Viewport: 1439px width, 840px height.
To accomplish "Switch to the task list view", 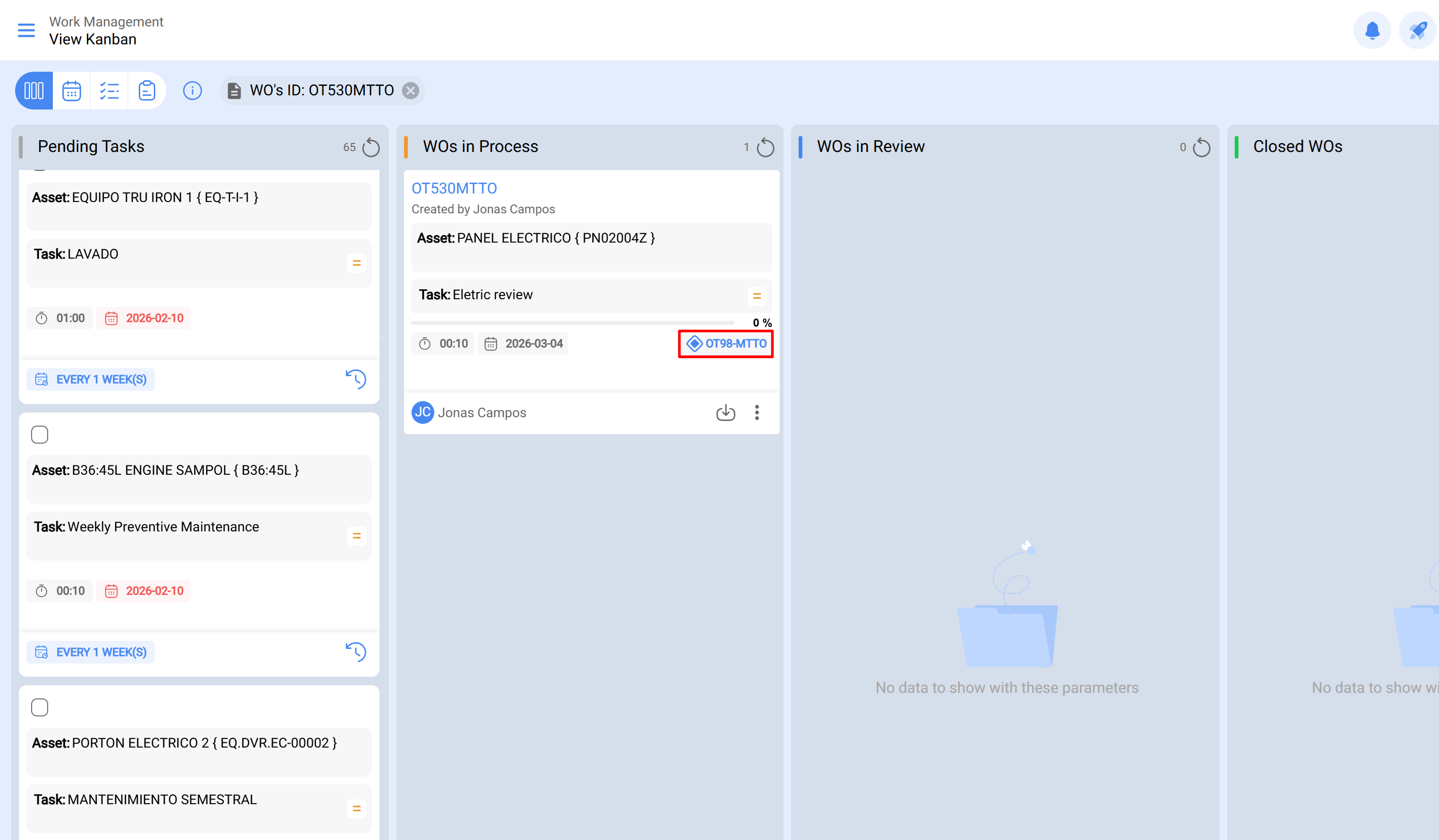I will pos(109,91).
